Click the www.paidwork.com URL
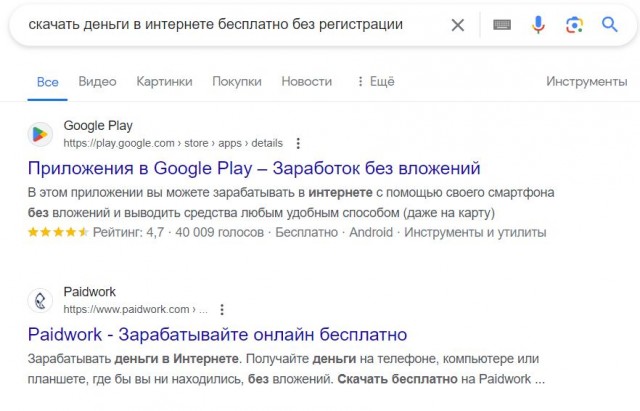The height and width of the screenshot is (411, 640). [136, 309]
